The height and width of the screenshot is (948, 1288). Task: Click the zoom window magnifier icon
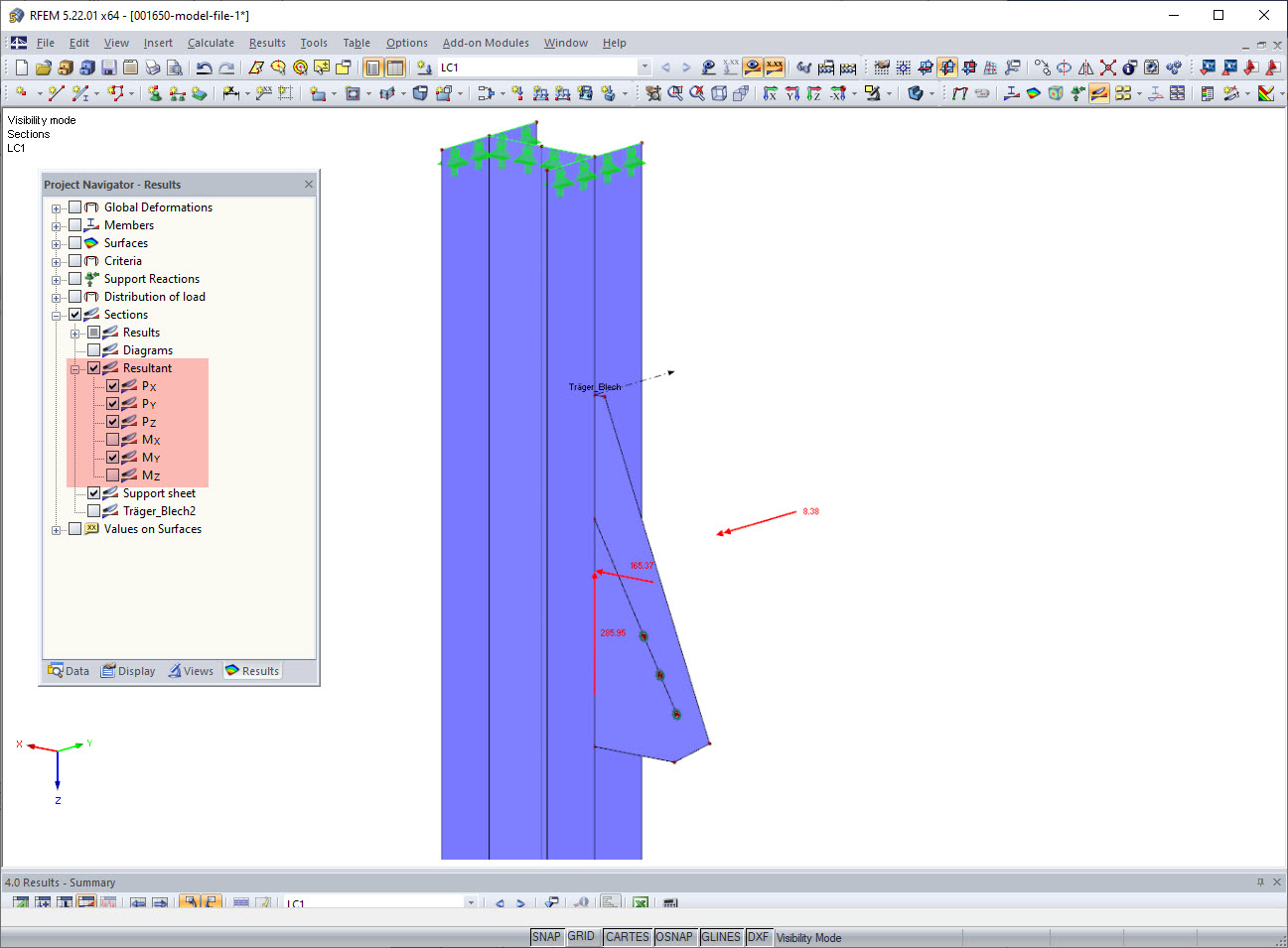pyautogui.click(x=675, y=93)
